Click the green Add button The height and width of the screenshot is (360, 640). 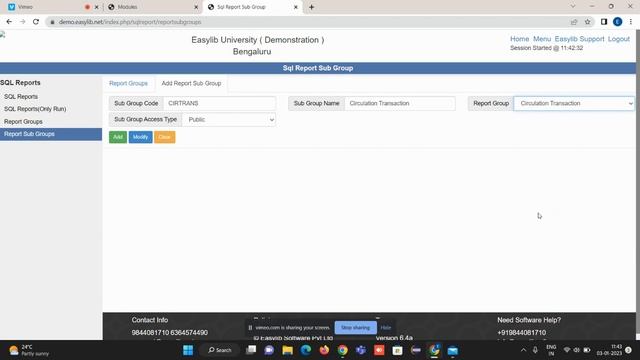click(118, 137)
